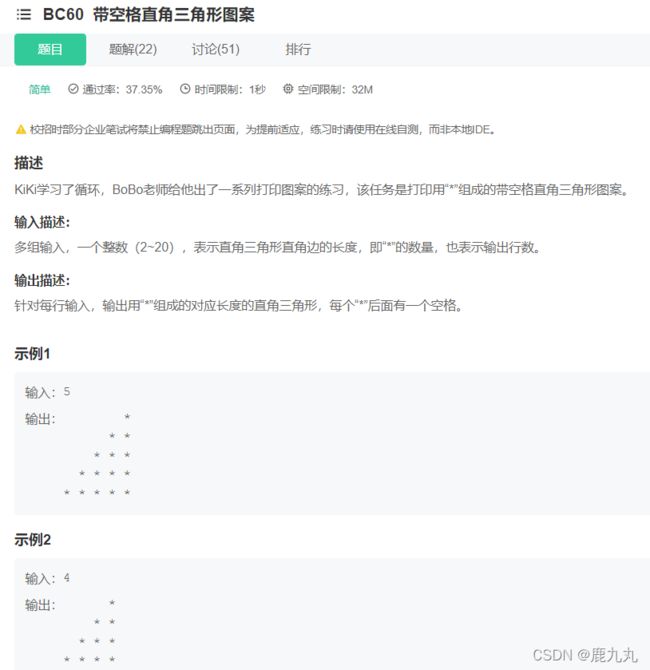This screenshot has width=650, height=670.
Task: Click the CSDN @鹿九丸 watermark
Action: pyautogui.click(x=584, y=654)
